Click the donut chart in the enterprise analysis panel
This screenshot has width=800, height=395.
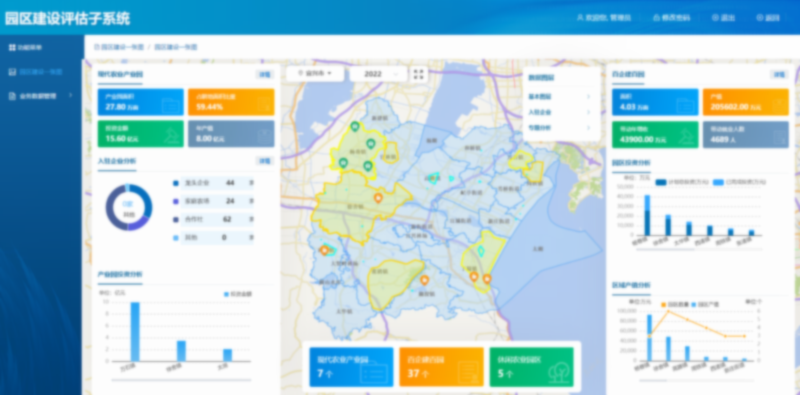129,208
